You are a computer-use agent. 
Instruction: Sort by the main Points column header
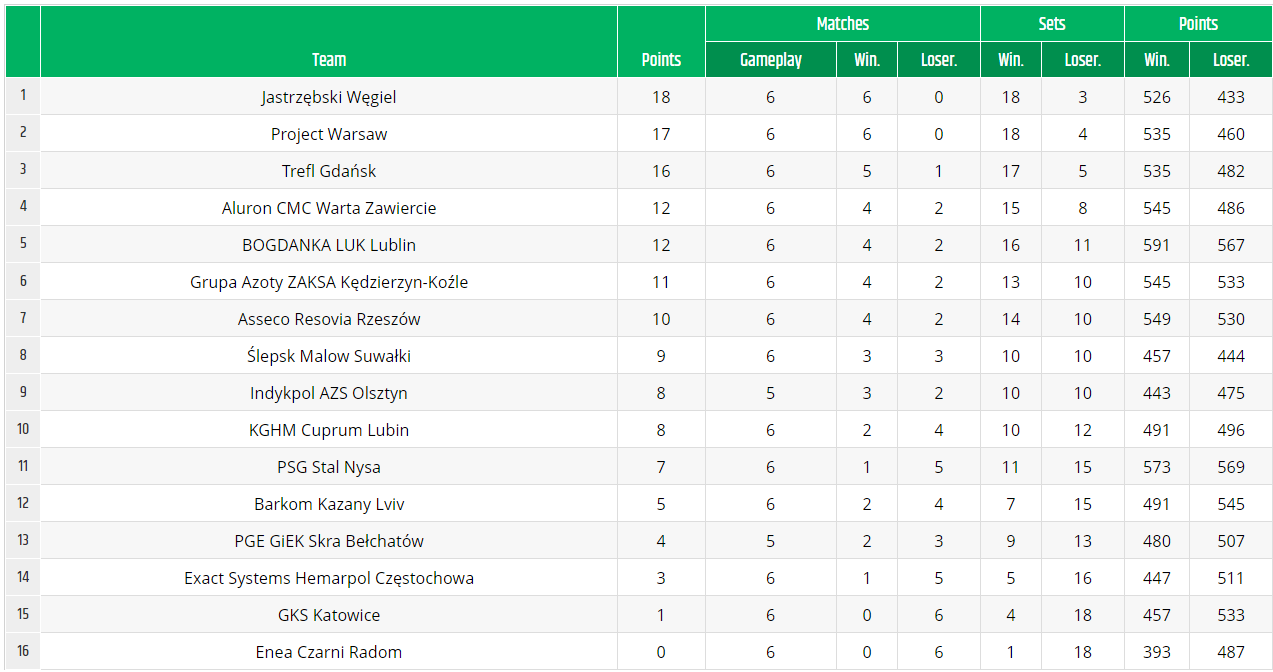click(x=661, y=60)
